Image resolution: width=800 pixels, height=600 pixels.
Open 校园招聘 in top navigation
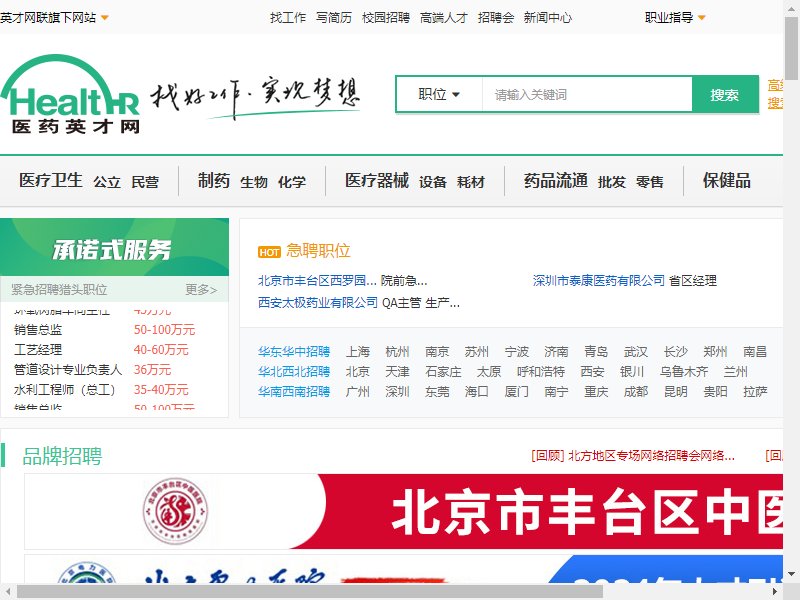tap(386, 18)
